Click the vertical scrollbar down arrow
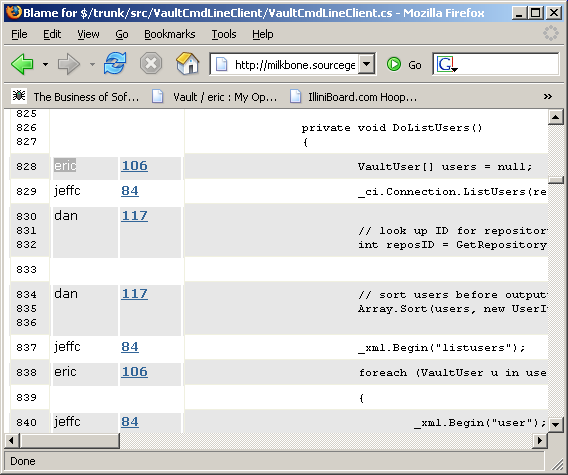This screenshot has width=568, height=475. (555, 424)
